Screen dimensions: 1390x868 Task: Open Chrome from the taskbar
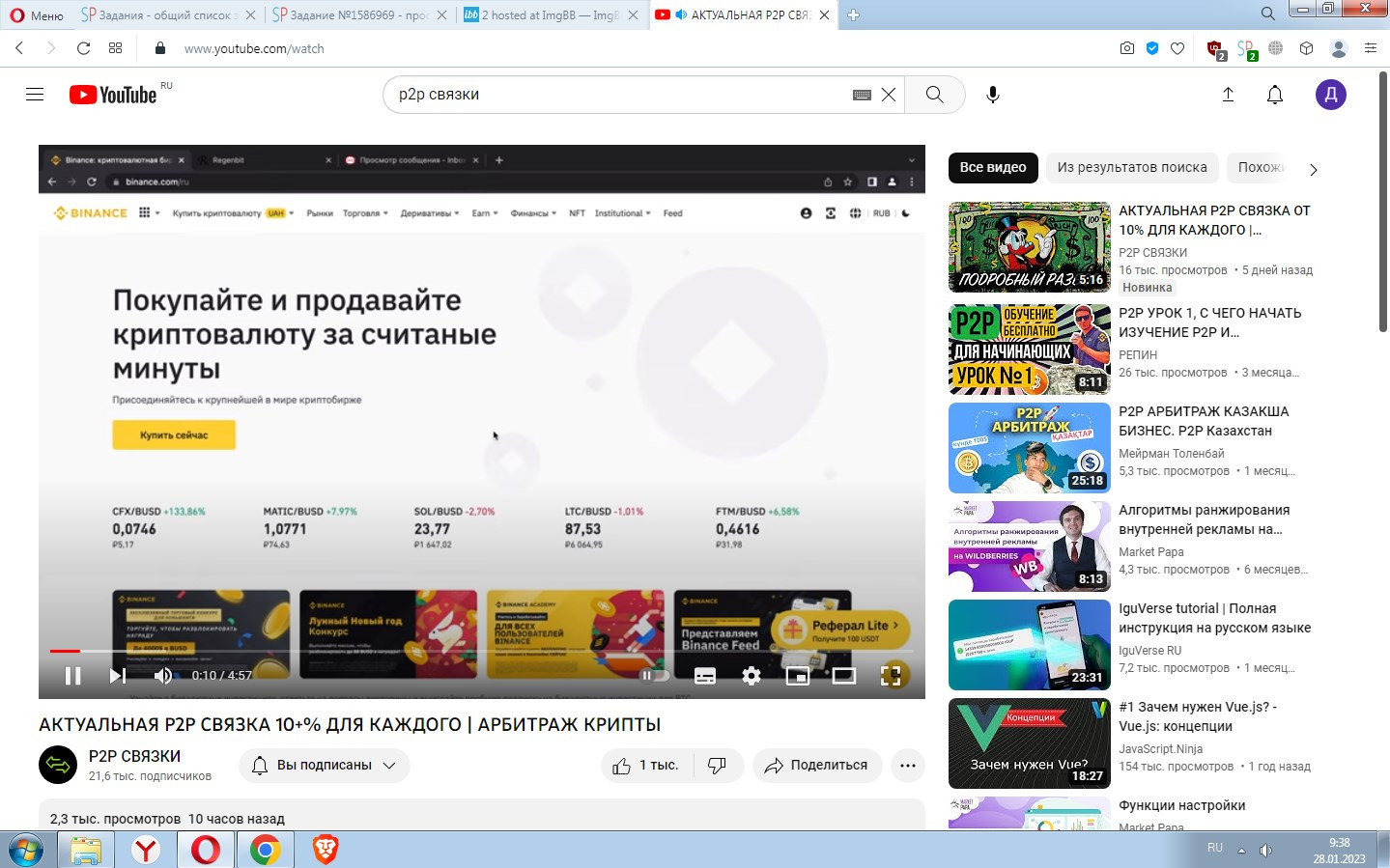[x=266, y=850]
